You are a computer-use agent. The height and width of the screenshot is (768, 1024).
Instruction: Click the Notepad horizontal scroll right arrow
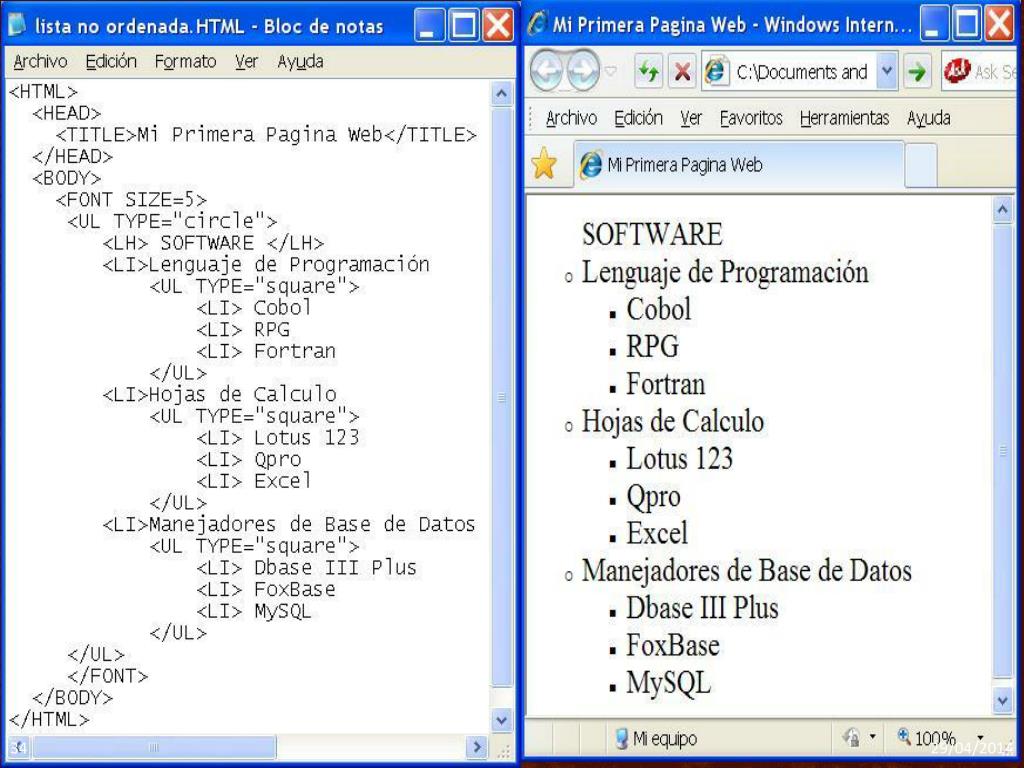pos(476,746)
